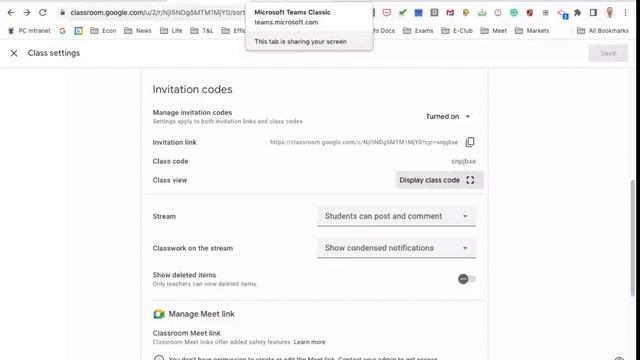Click the "Invitation codes" heading

pos(192,89)
